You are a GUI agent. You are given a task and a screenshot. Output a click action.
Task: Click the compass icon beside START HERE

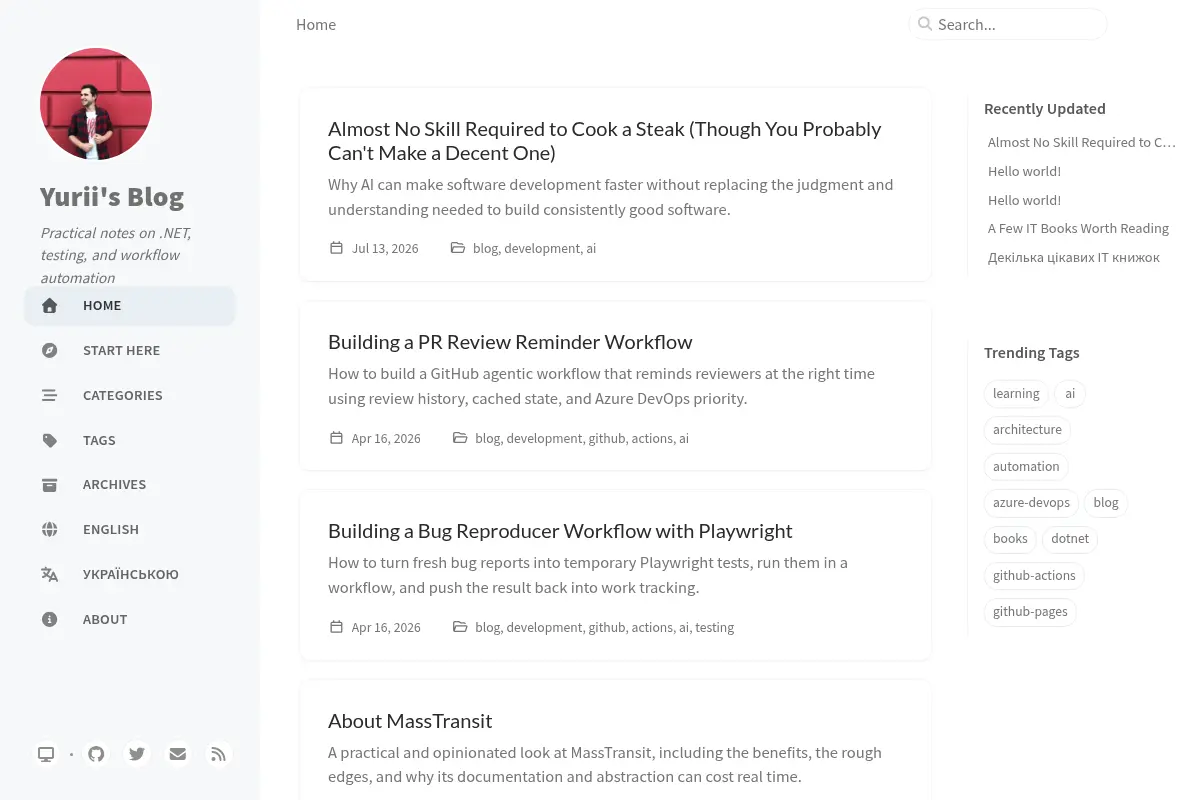[x=49, y=351]
